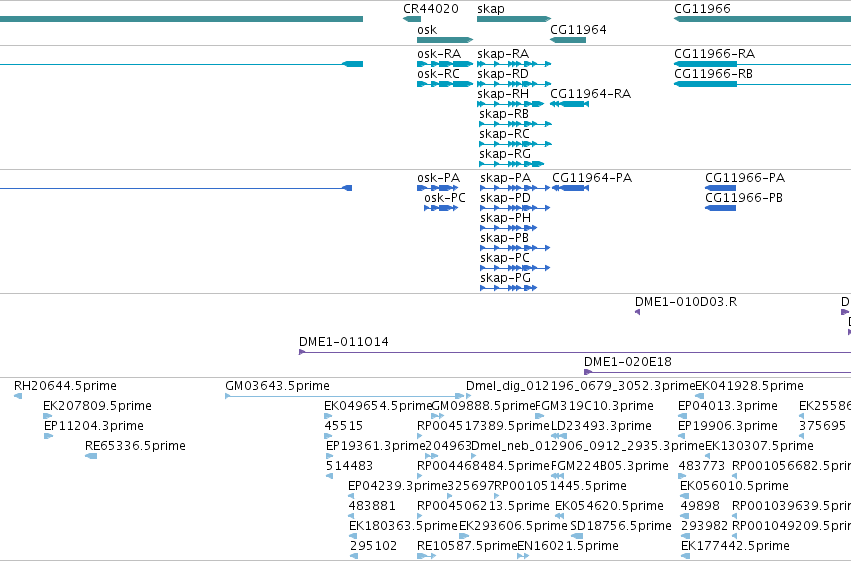The image size is (851, 561).
Task: Click the 49898 feature label
Action: [700, 507]
